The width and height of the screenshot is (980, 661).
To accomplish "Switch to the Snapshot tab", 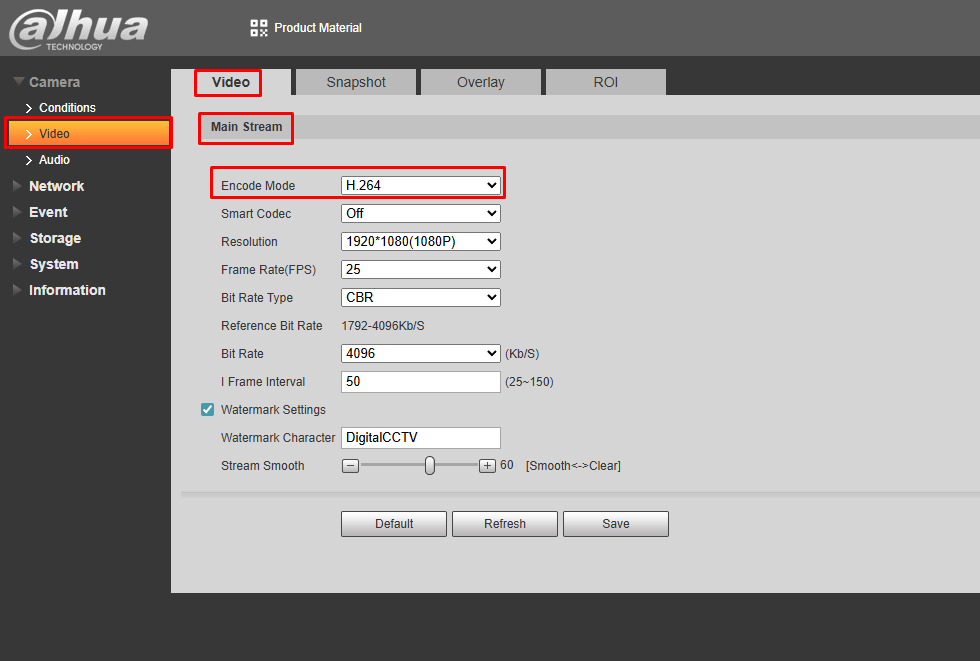I will pyautogui.click(x=355, y=82).
